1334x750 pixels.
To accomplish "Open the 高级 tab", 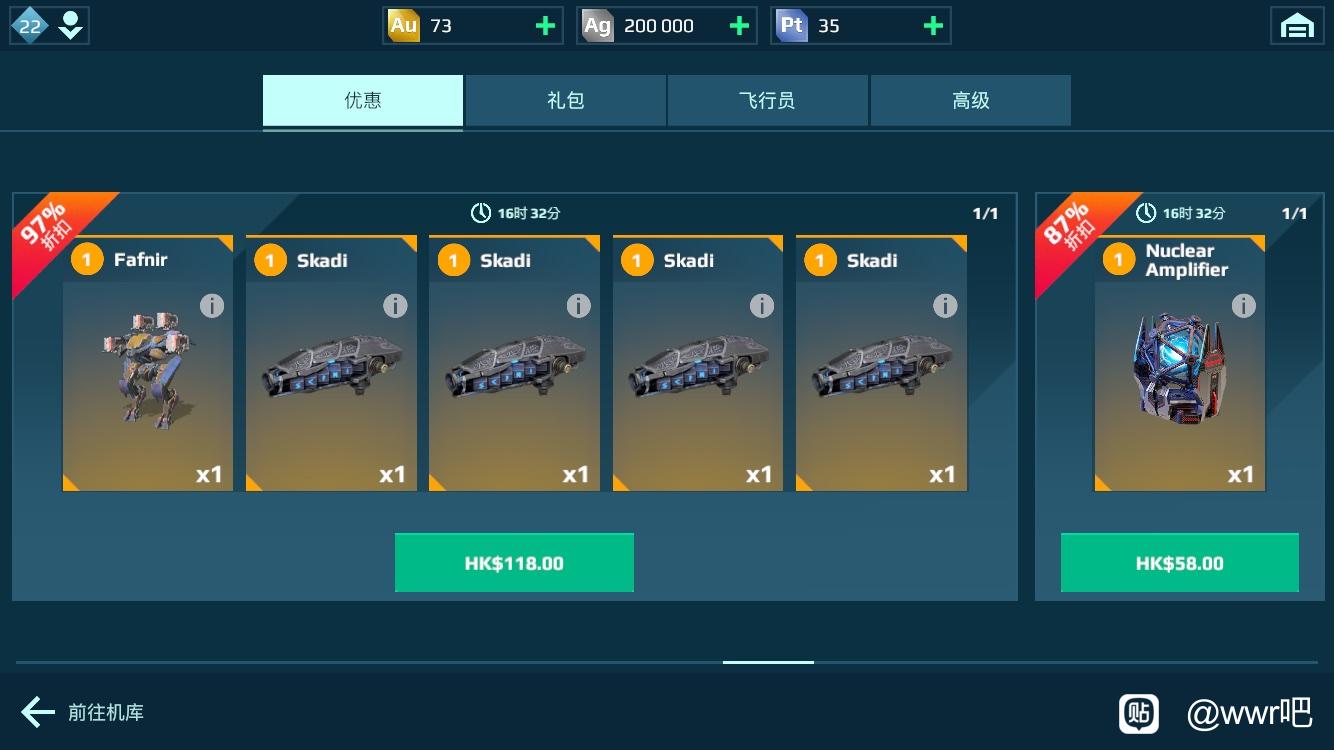I will tap(970, 100).
